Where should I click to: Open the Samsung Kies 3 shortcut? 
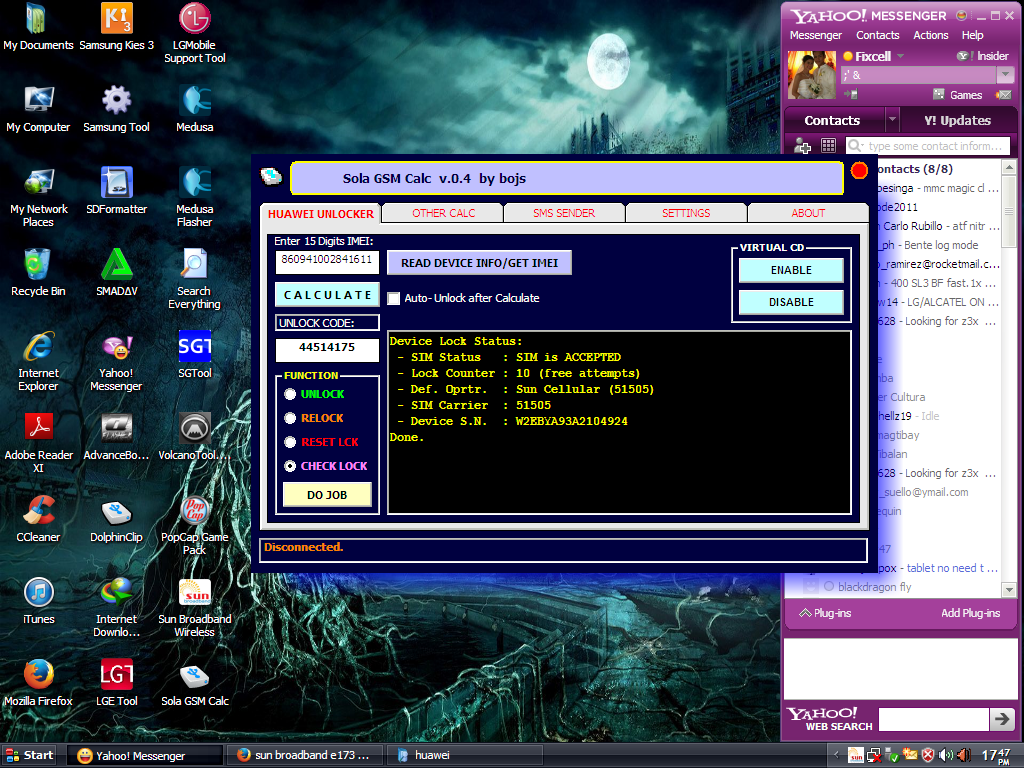pos(117,19)
